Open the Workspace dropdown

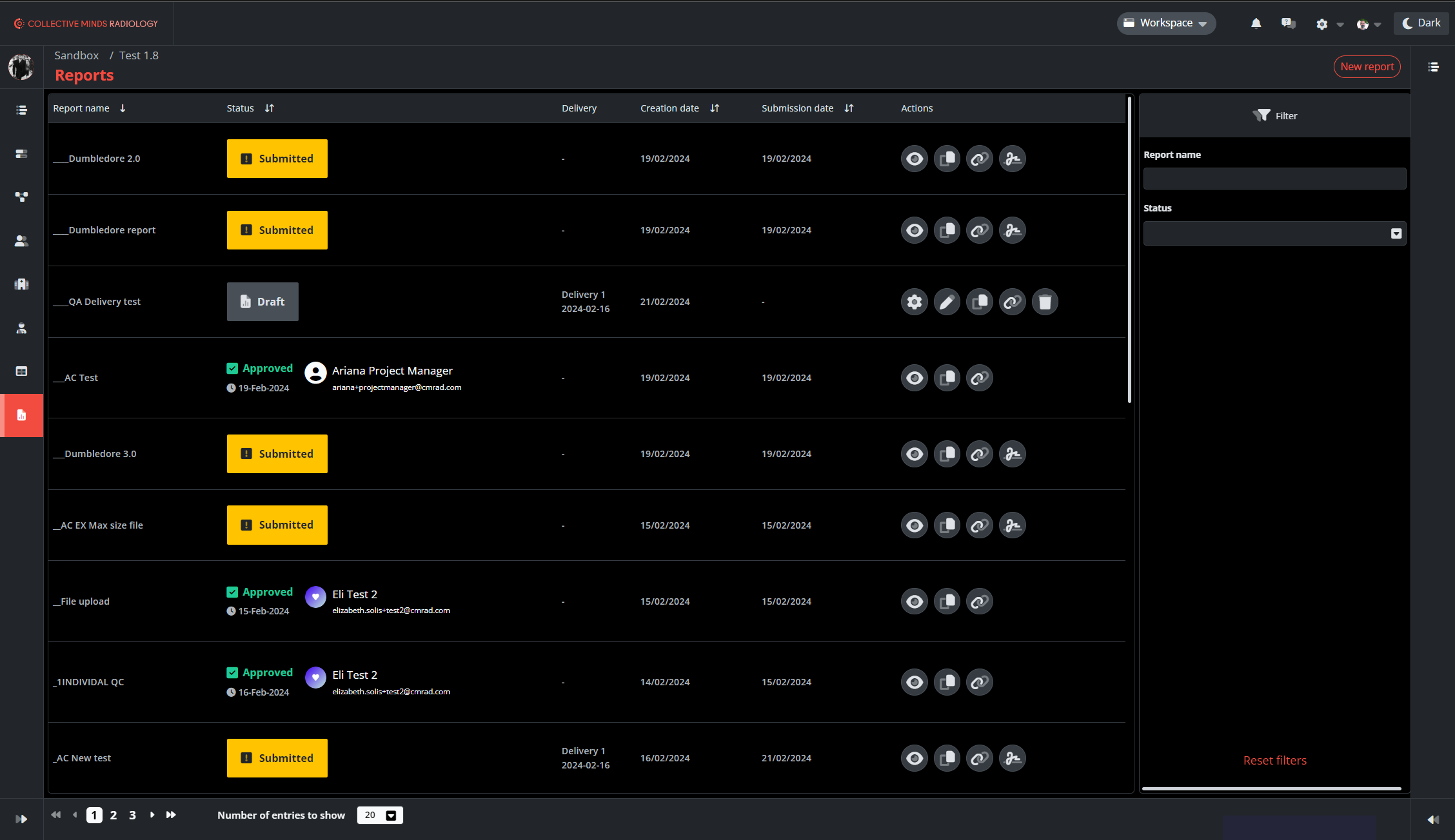click(x=1166, y=23)
